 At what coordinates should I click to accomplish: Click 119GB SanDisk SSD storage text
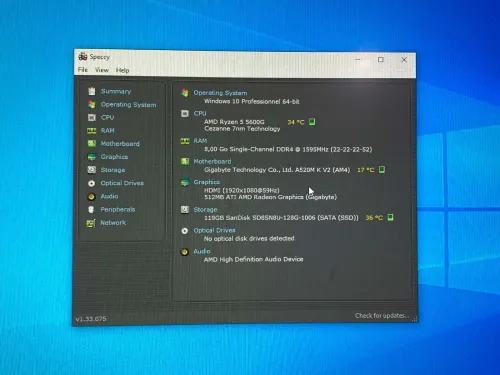coord(281,218)
